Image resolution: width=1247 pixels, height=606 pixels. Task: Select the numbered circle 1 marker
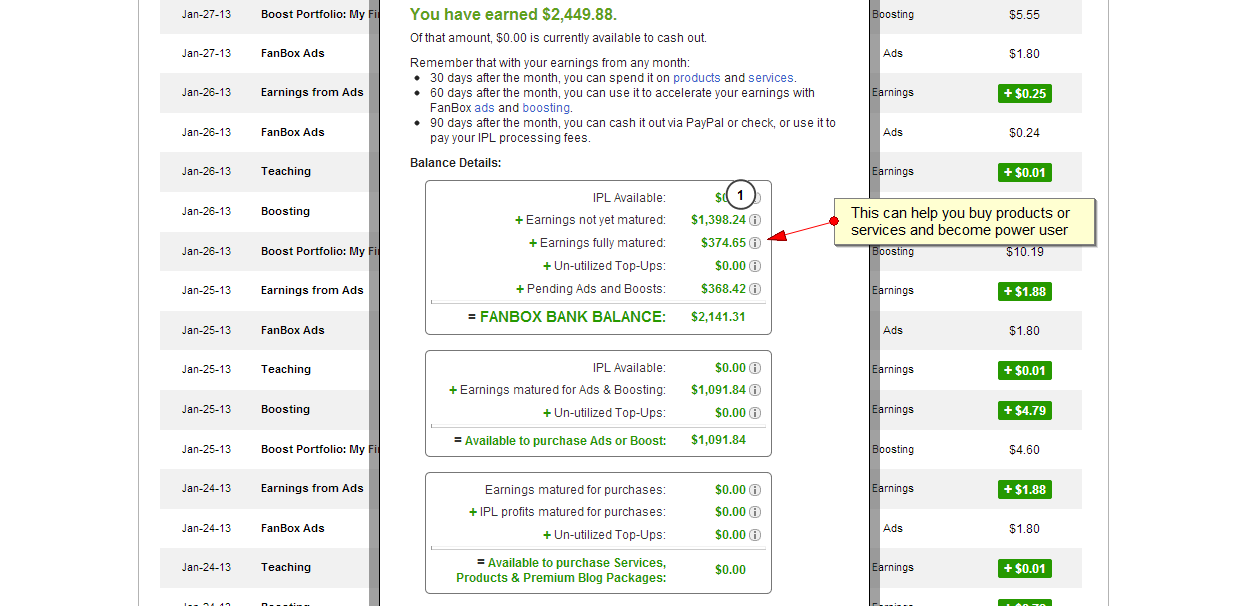coord(740,194)
